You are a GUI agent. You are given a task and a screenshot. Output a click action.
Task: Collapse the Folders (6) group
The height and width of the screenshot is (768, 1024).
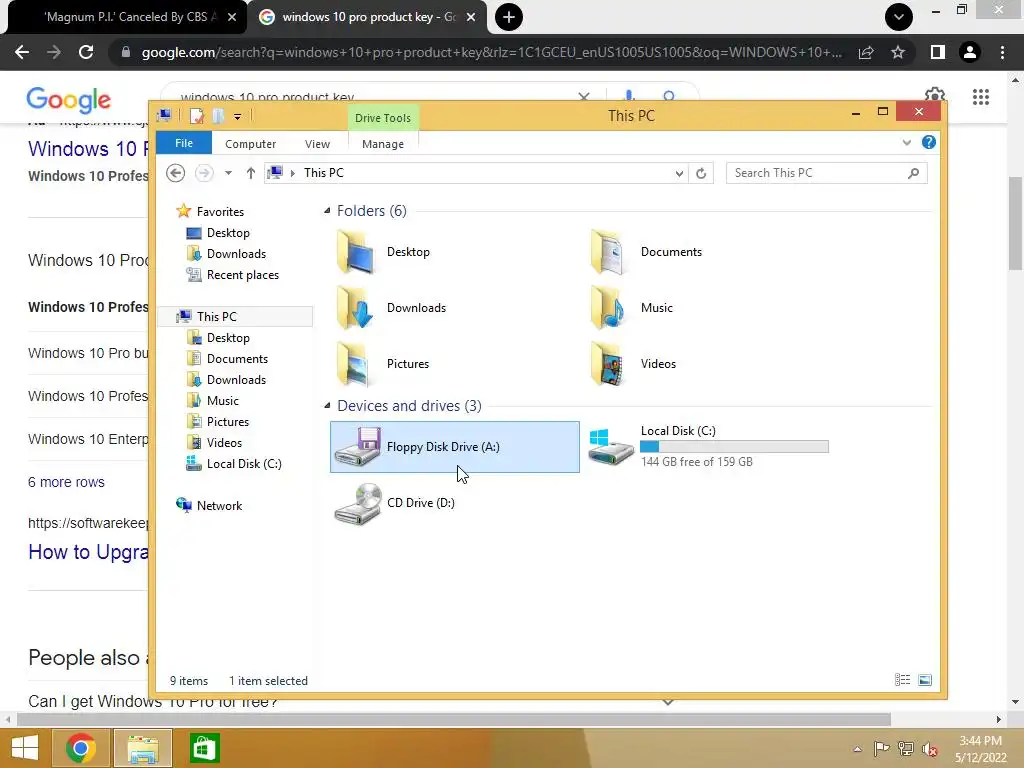[327, 211]
